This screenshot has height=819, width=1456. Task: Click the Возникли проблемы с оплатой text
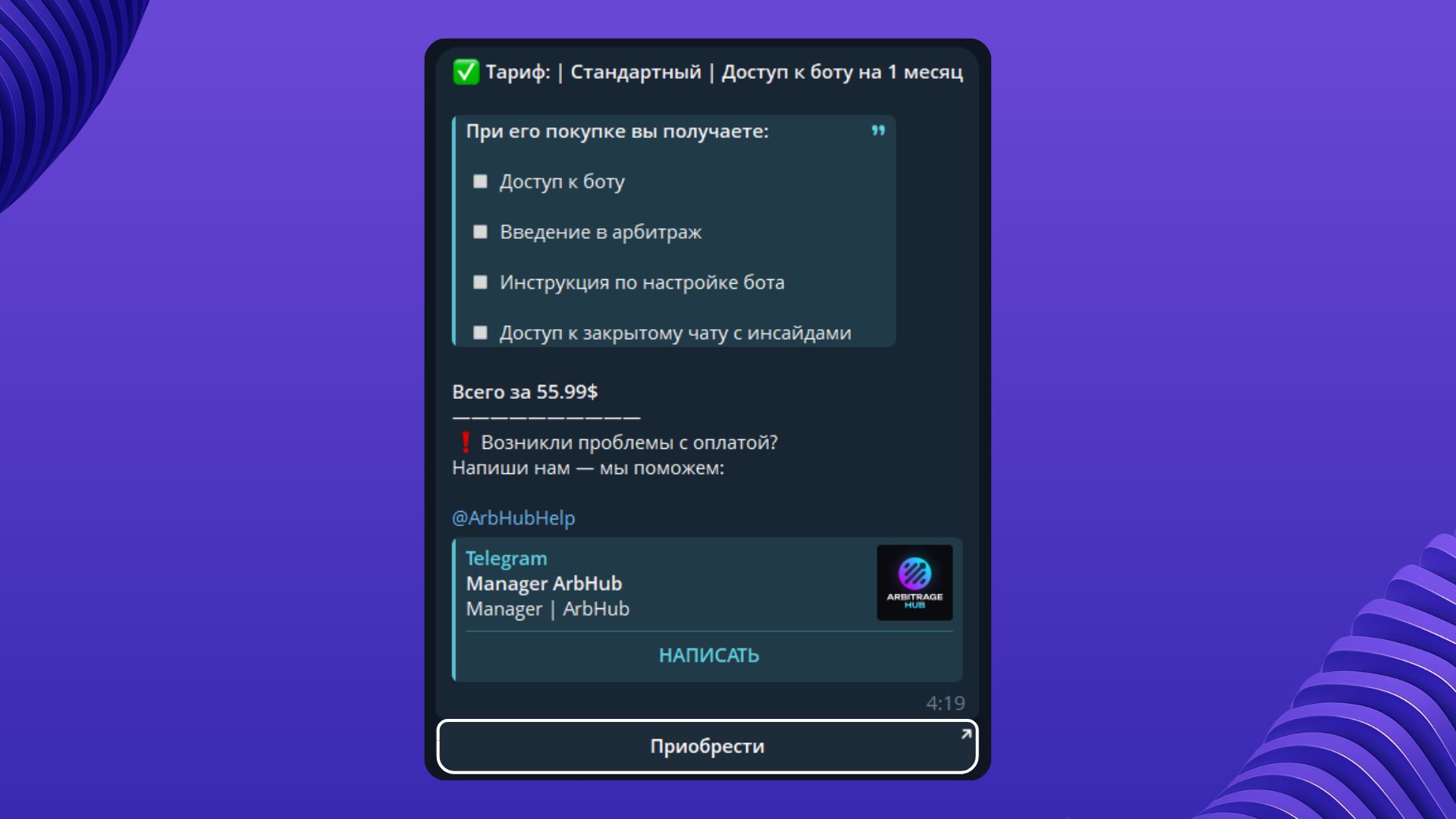pos(629,442)
